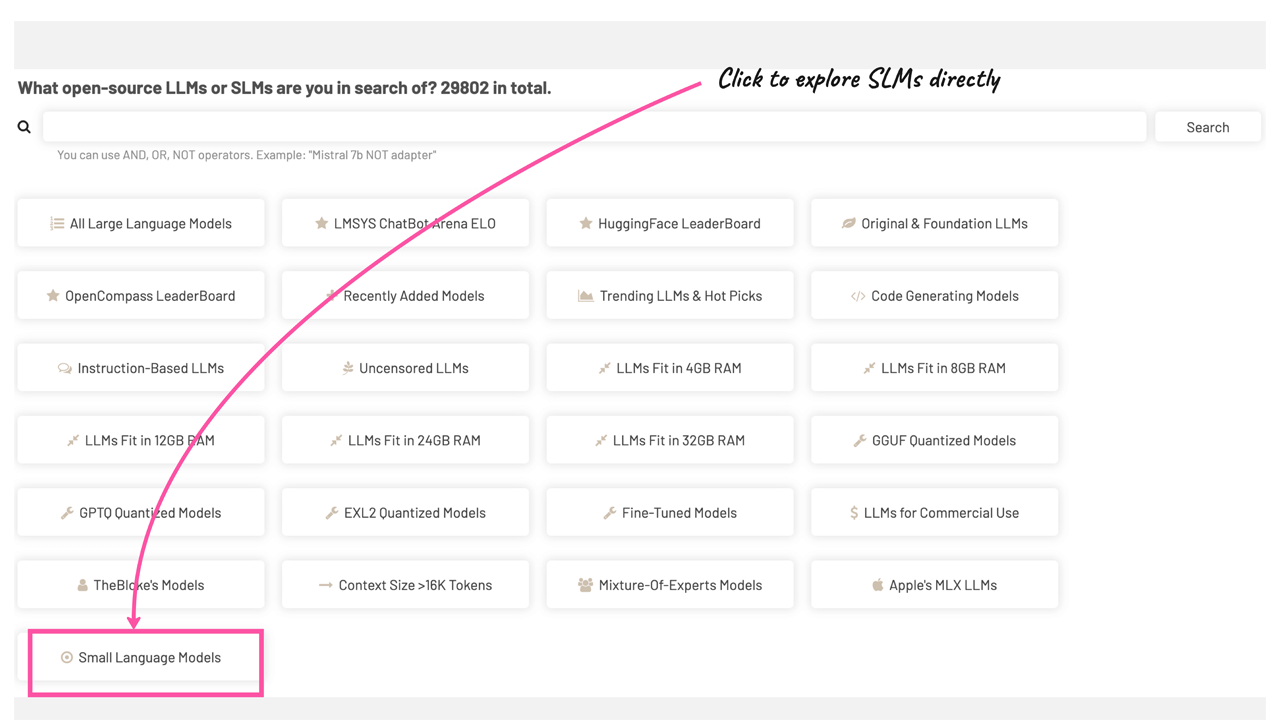This screenshot has width=1280, height=720.
Task: Select Context Size >16K Tokens filter
Action: [405, 585]
